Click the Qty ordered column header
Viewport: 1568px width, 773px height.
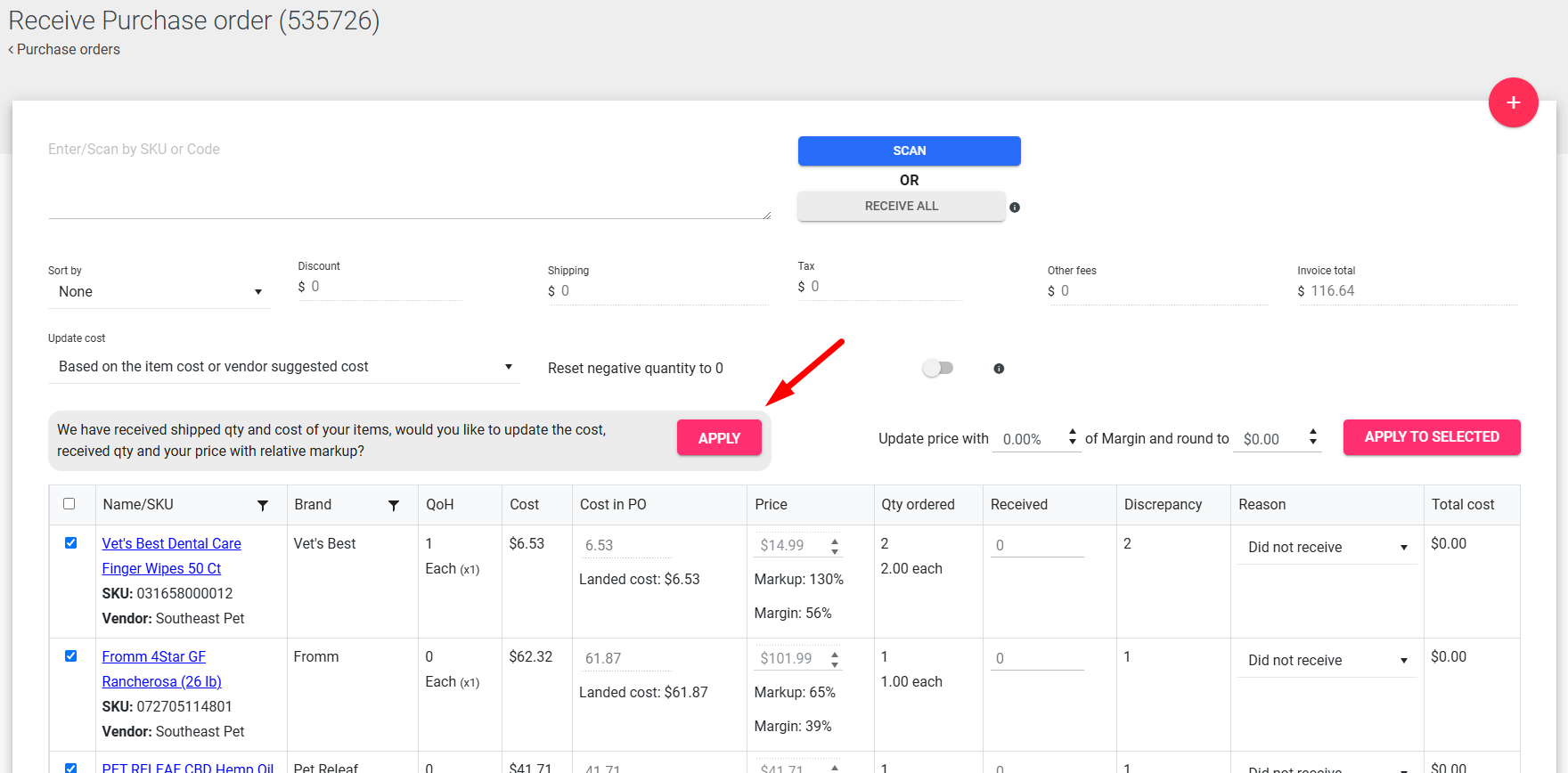[918, 505]
